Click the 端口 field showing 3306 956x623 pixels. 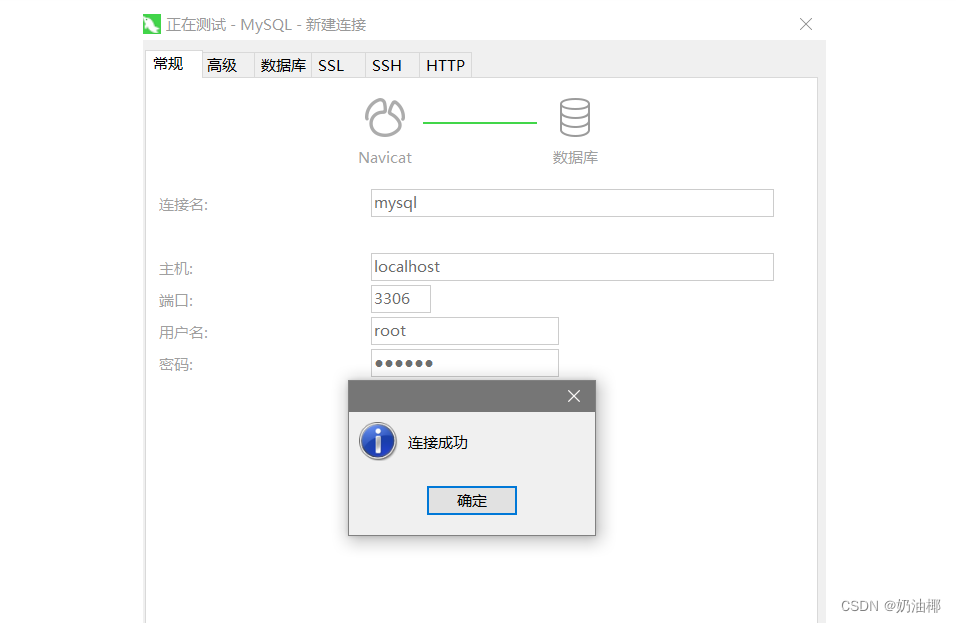click(401, 299)
